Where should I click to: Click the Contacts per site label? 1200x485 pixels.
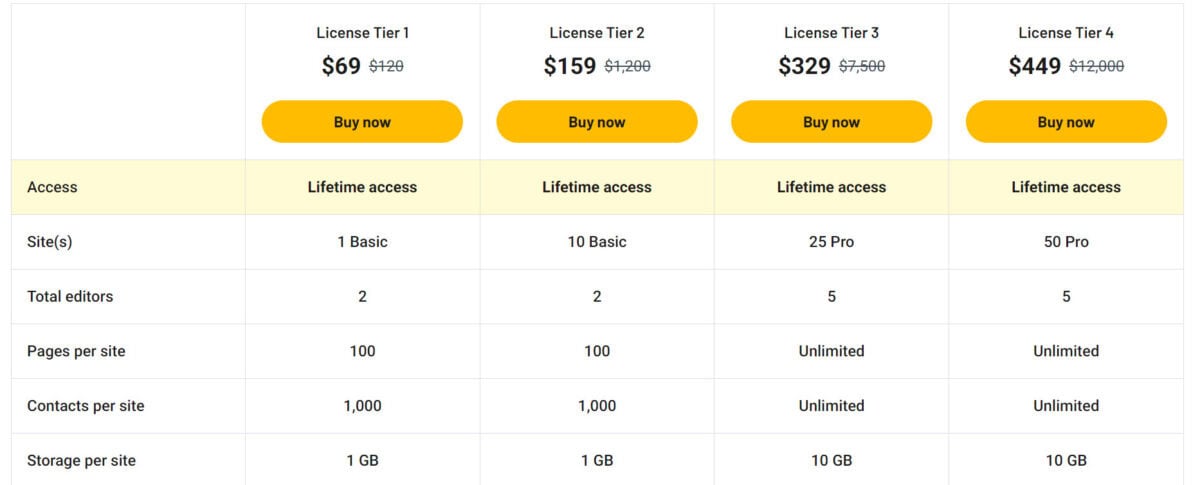(86, 406)
